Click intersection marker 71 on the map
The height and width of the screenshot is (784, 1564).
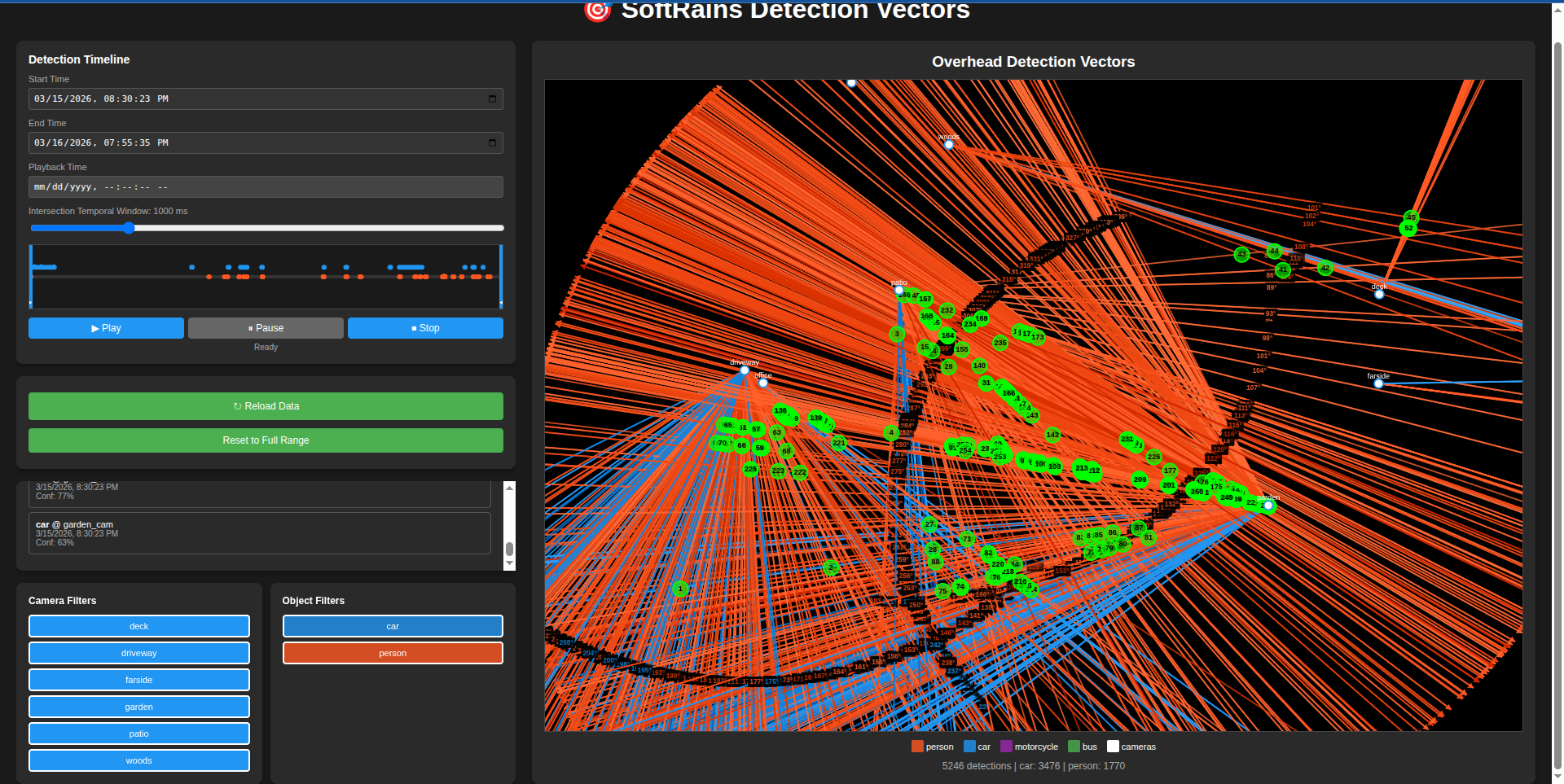[x=967, y=538]
